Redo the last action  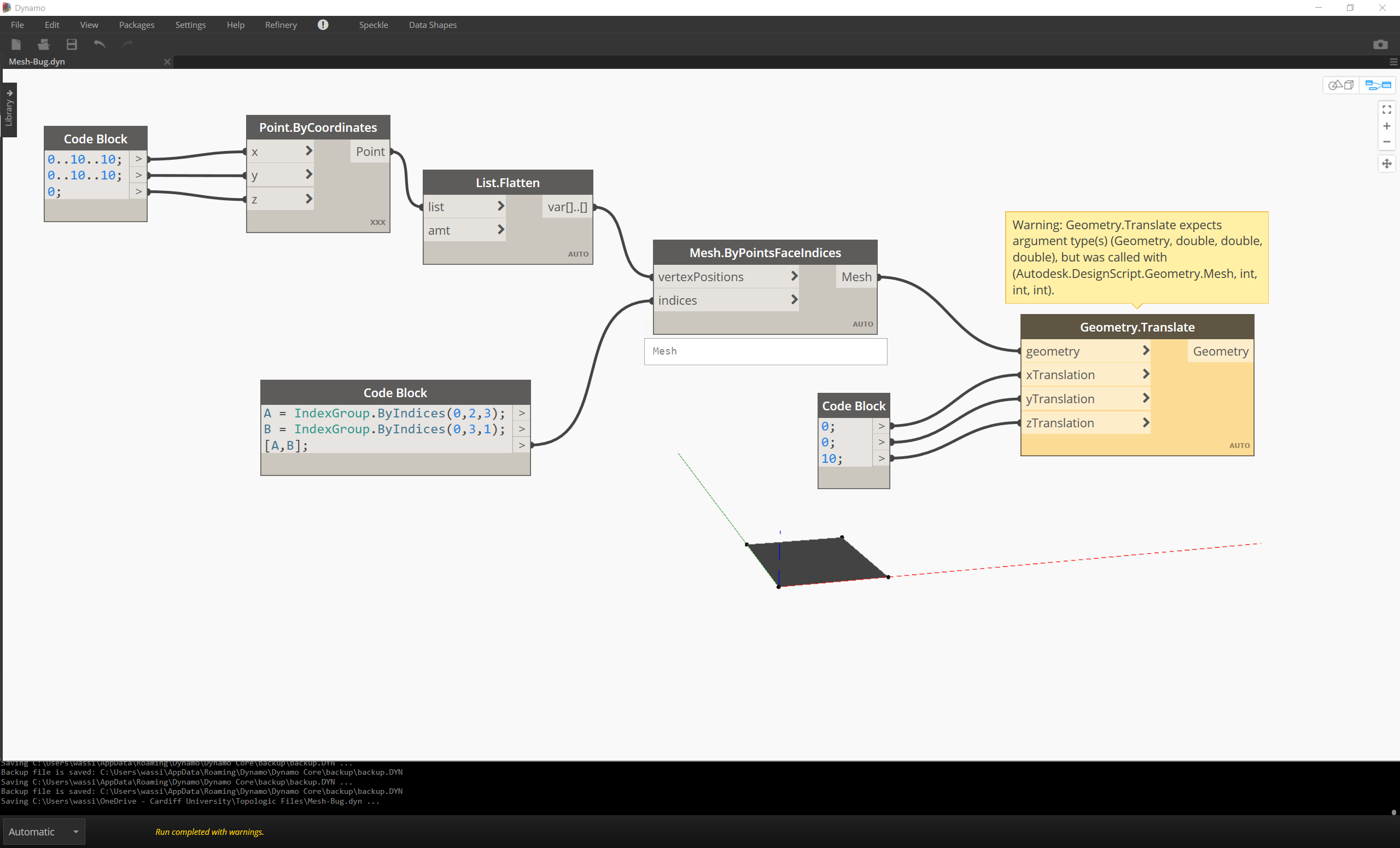(x=127, y=44)
